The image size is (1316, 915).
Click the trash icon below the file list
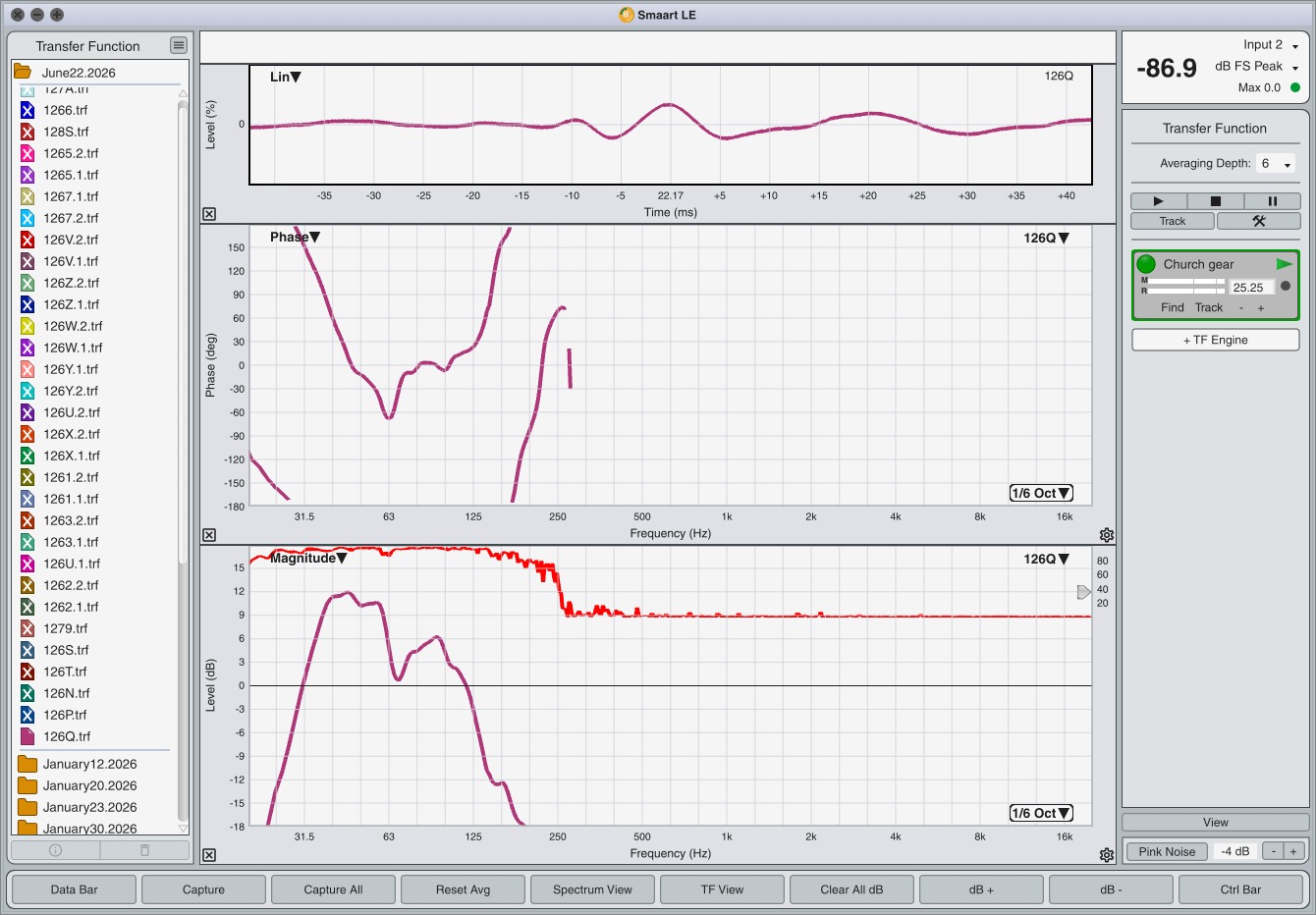[x=144, y=850]
